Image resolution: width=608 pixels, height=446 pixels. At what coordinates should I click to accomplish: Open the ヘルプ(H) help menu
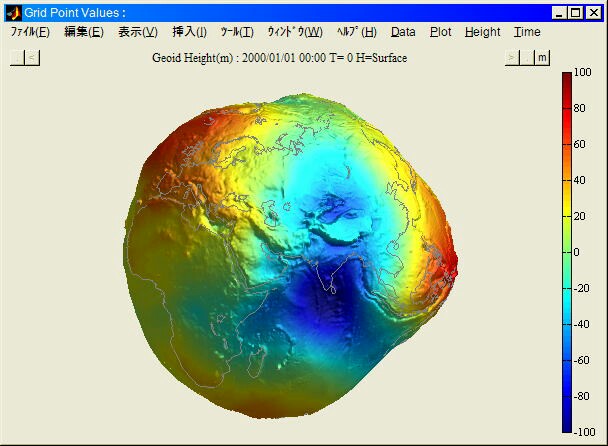point(357,32)
